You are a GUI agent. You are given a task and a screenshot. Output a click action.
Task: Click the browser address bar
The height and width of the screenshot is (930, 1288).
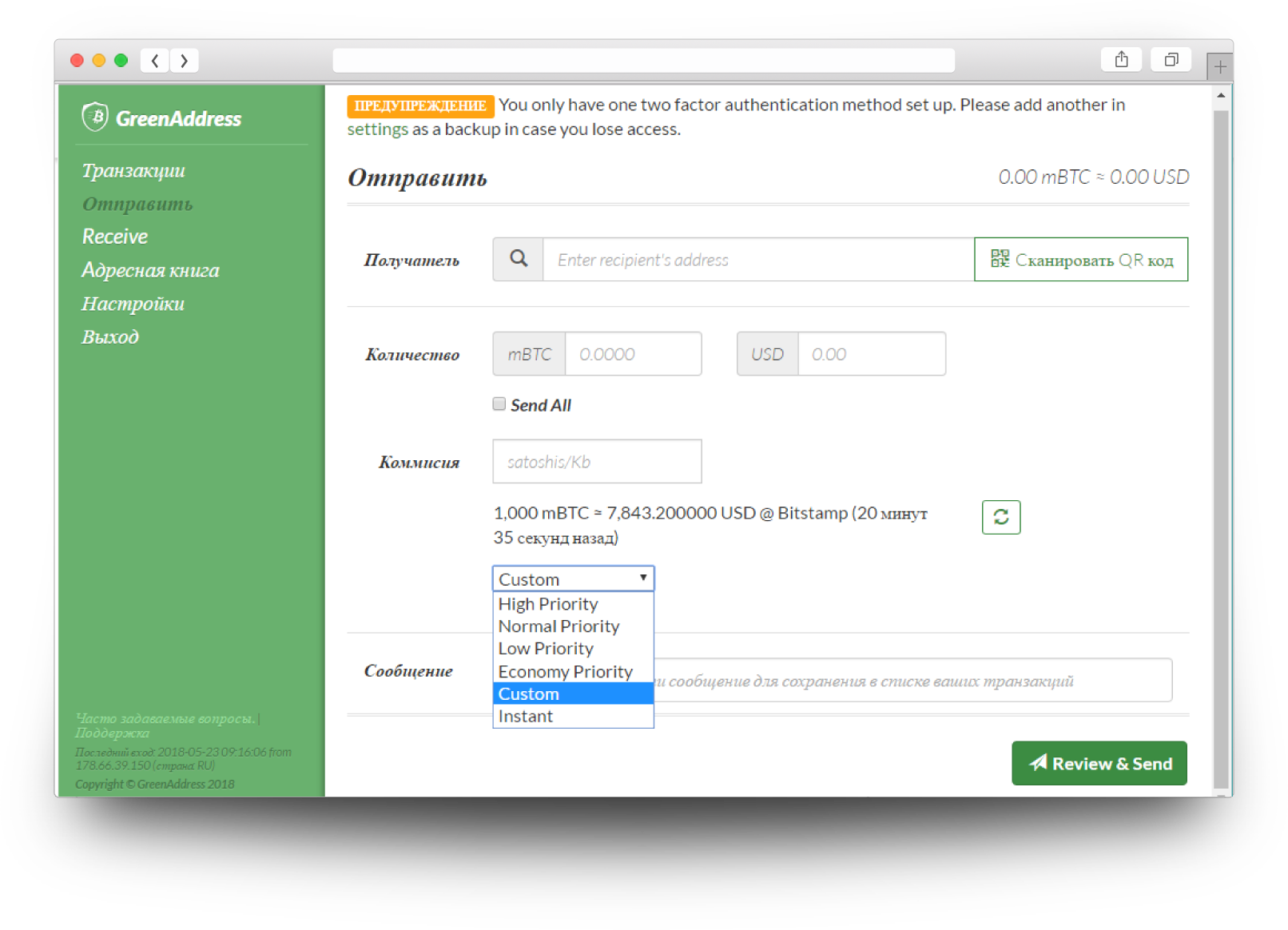coord(643,60)
